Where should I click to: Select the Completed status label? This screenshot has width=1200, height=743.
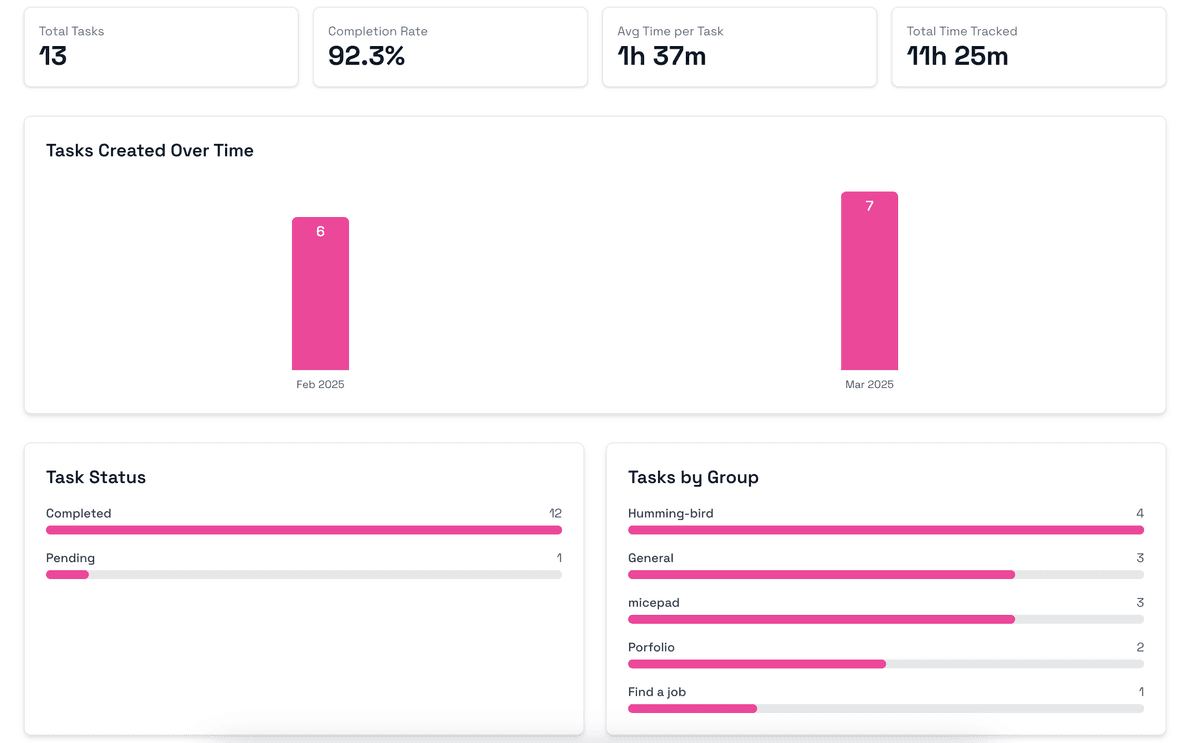tap(79, 514)
